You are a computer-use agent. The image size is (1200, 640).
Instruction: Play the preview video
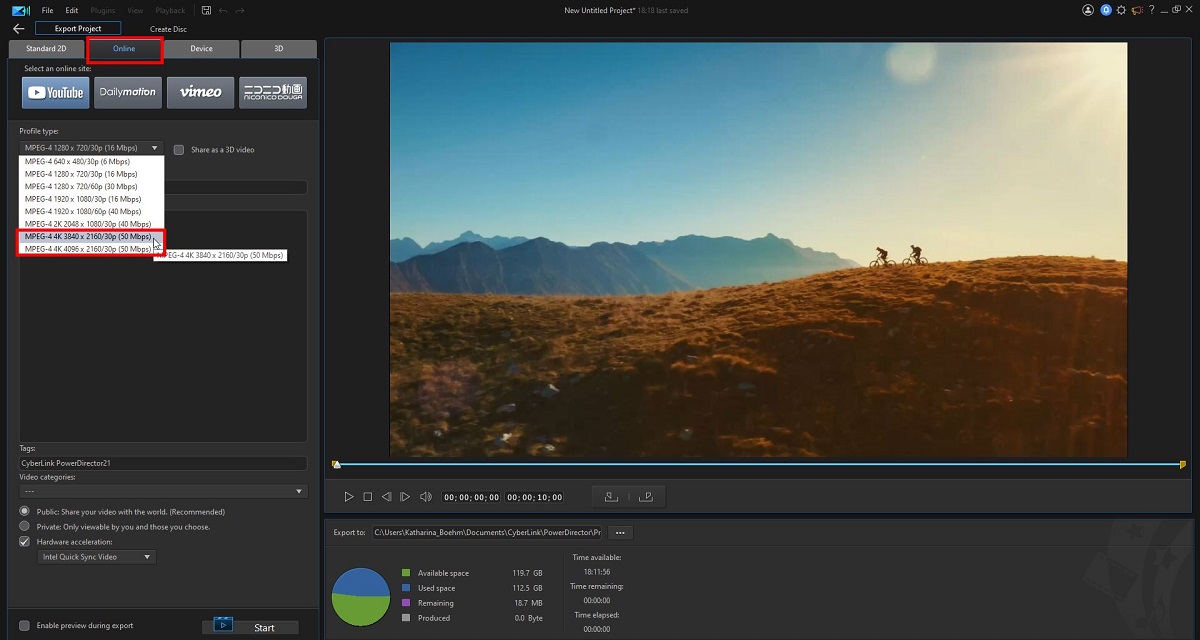click(x=349, y=497)
